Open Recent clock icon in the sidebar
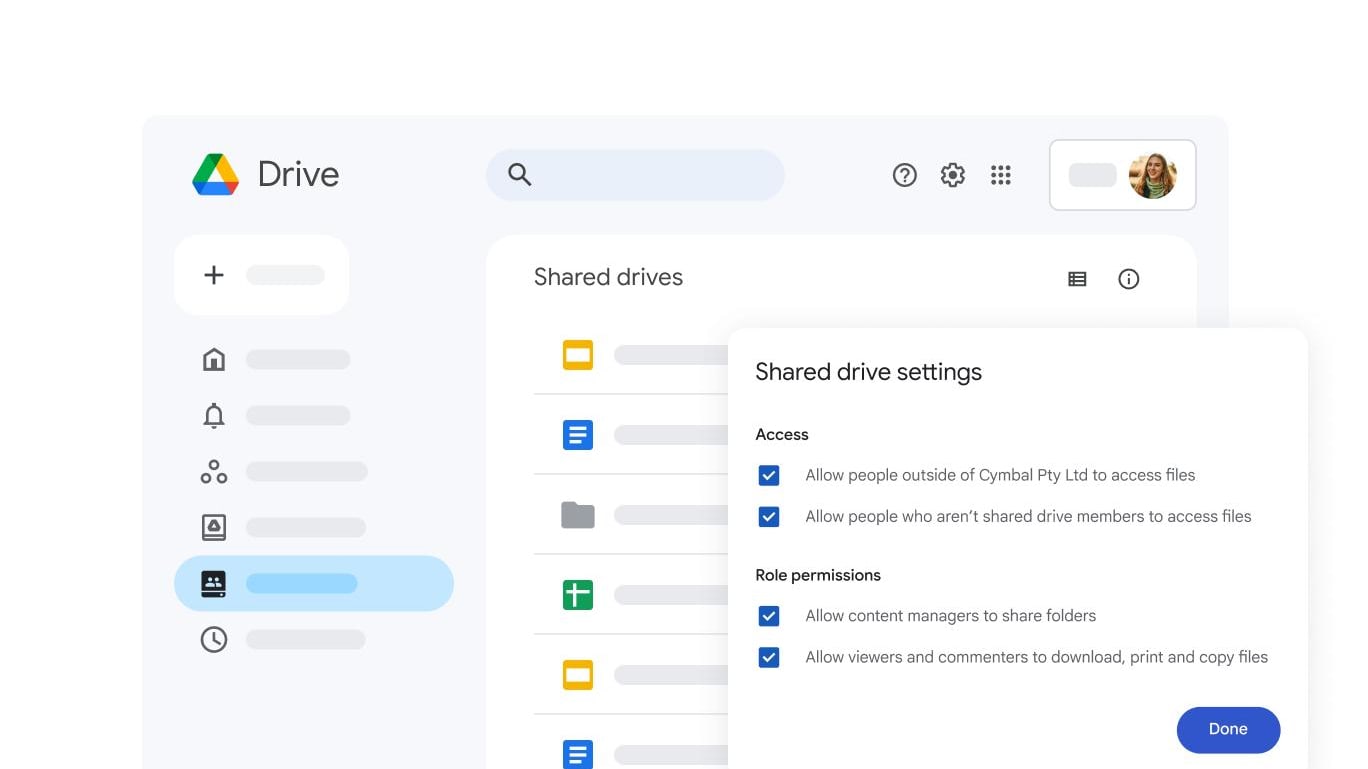Viewport: 1368px width, 769px height. coord(214,639)
